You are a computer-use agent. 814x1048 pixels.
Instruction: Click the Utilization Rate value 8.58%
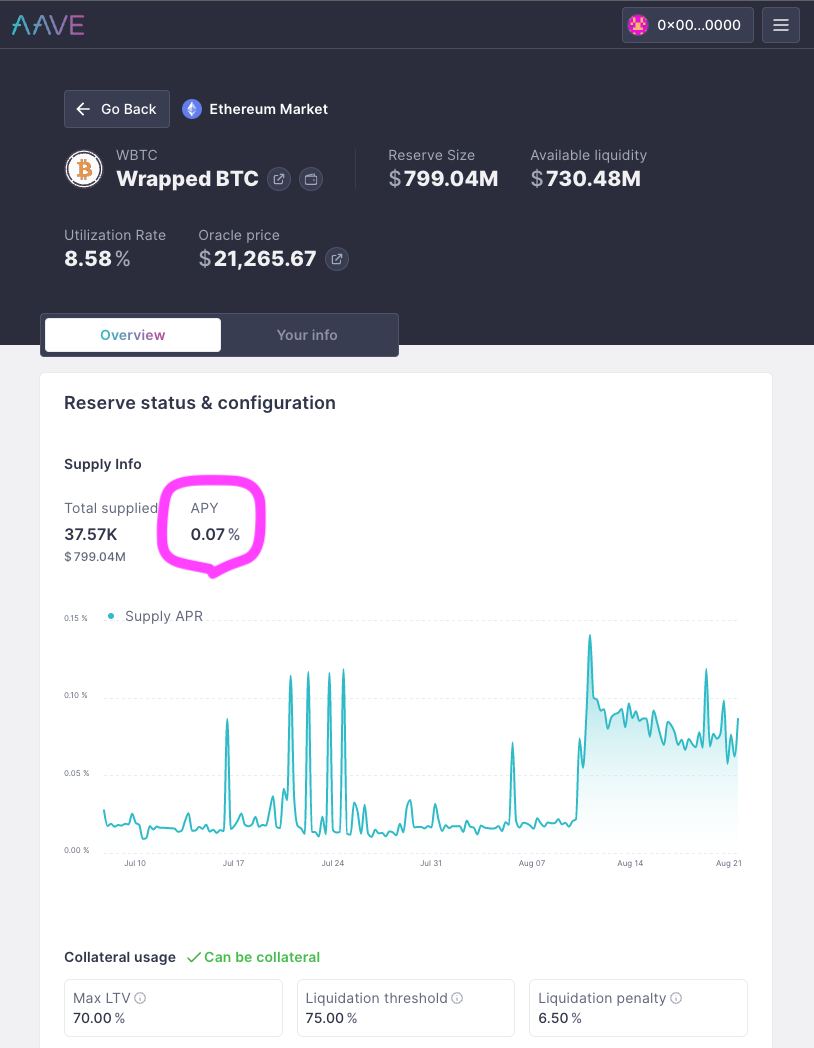(97, 259)
